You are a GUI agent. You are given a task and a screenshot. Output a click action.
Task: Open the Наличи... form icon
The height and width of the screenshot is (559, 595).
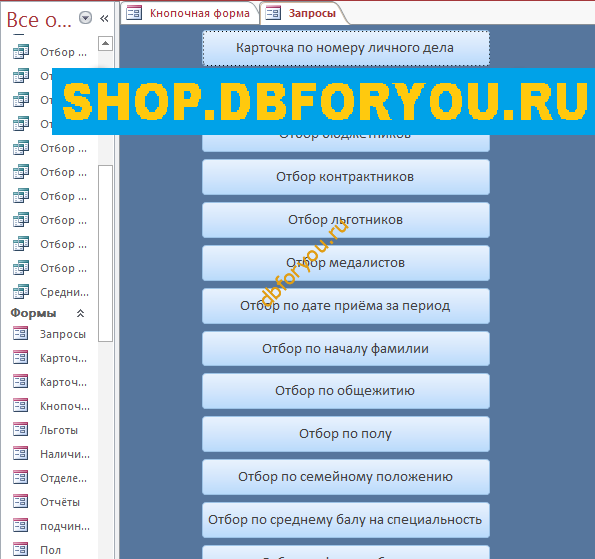click(x=20, y=454)
